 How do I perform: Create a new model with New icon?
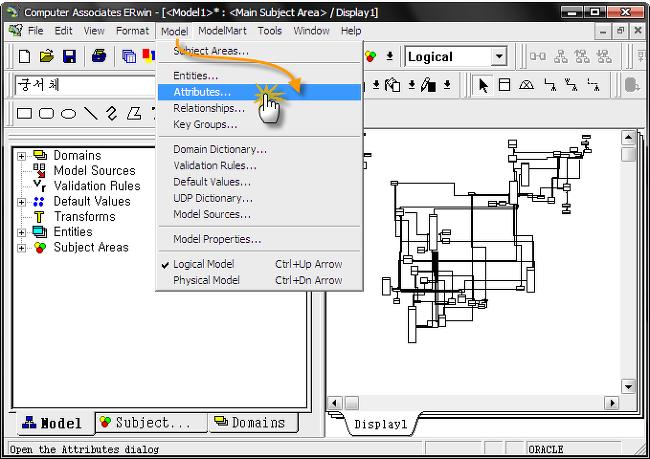tap(24, 56)
